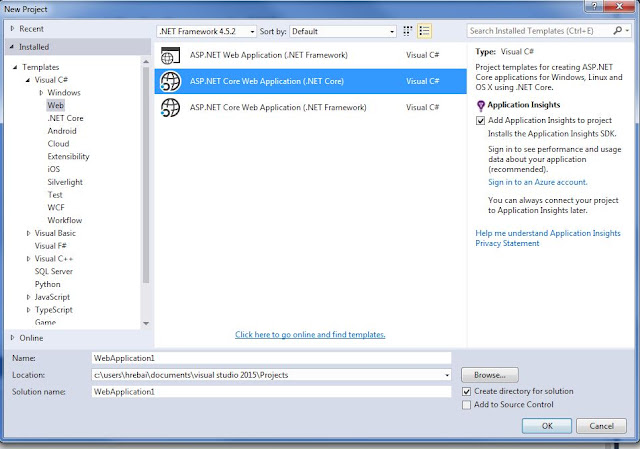Click the help question mark button
Image resolution: width=640 pixels, height=449 pixels.
(594, 6)
